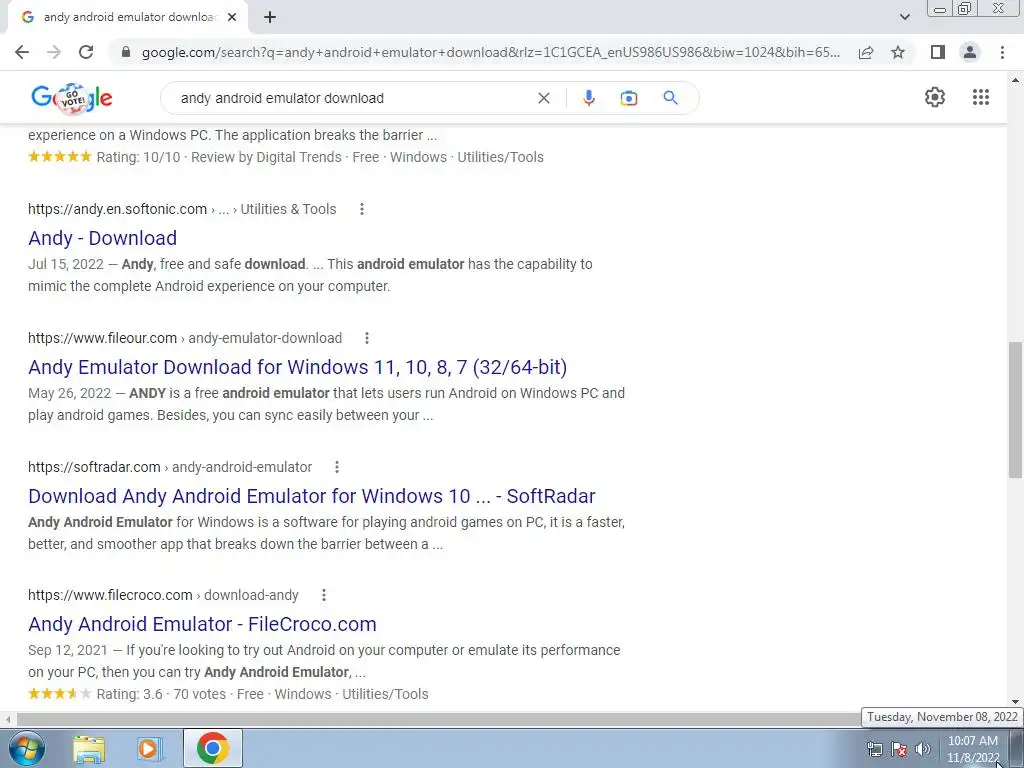The width and height of the screenshot is (1024, 768).
Task: Open the Action Center flag icon
Action: pyautogui.click(x=899, y=750)
